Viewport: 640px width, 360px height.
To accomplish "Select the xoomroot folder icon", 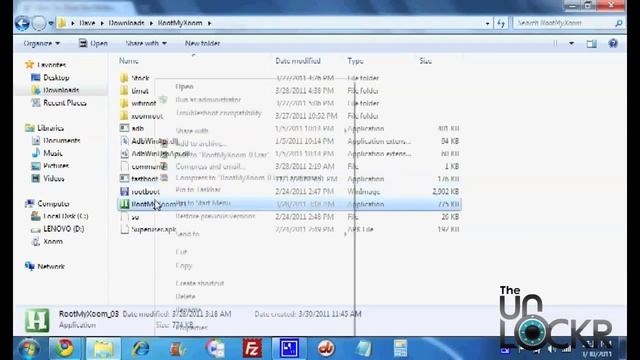I will tap(124, 116).
